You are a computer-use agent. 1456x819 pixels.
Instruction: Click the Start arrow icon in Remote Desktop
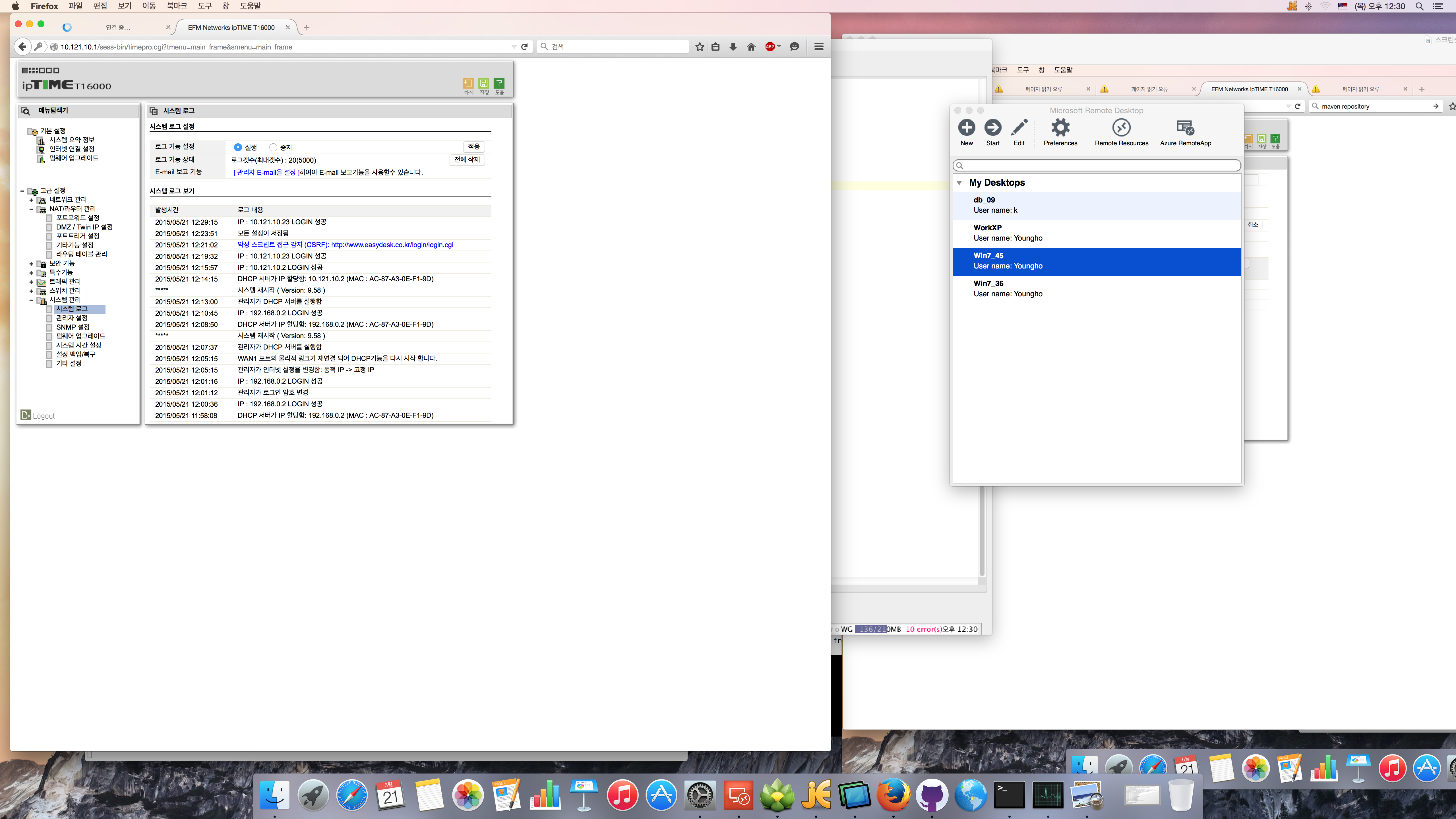[x=992, y=128]
